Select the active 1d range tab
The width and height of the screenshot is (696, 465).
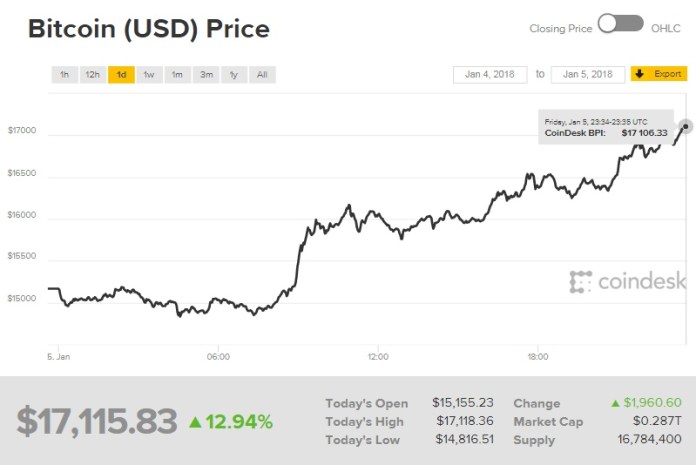point(121,75)
